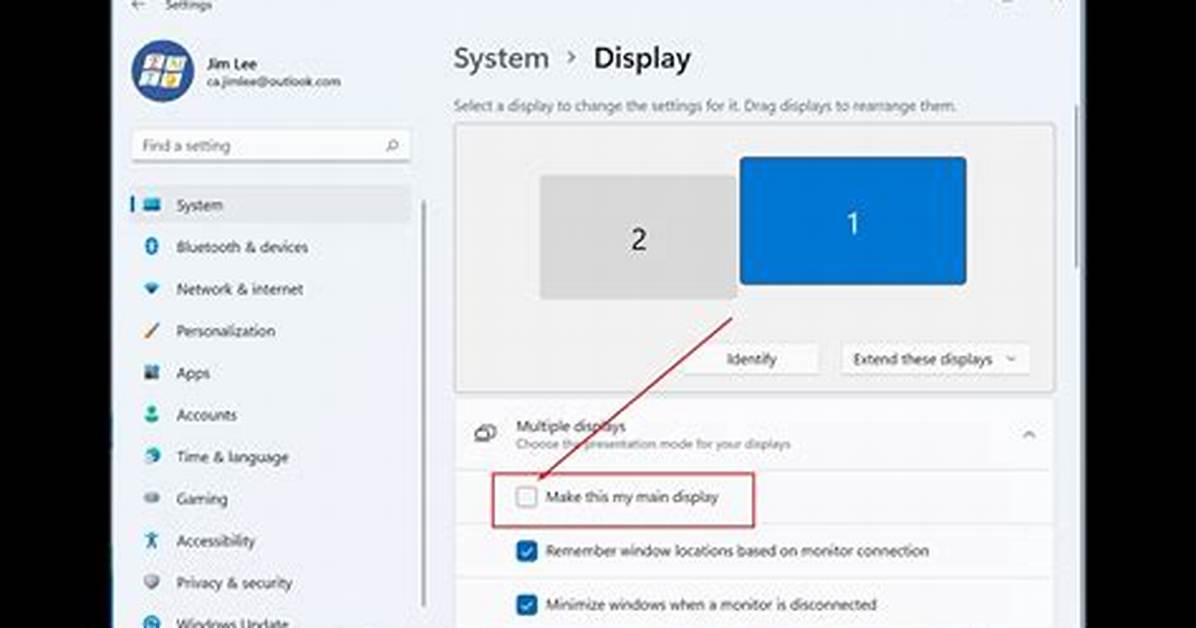The height and width of the screenshot is (628, 1196).
Task: Click the Multiple displays heading text
Action: point(571,426)
